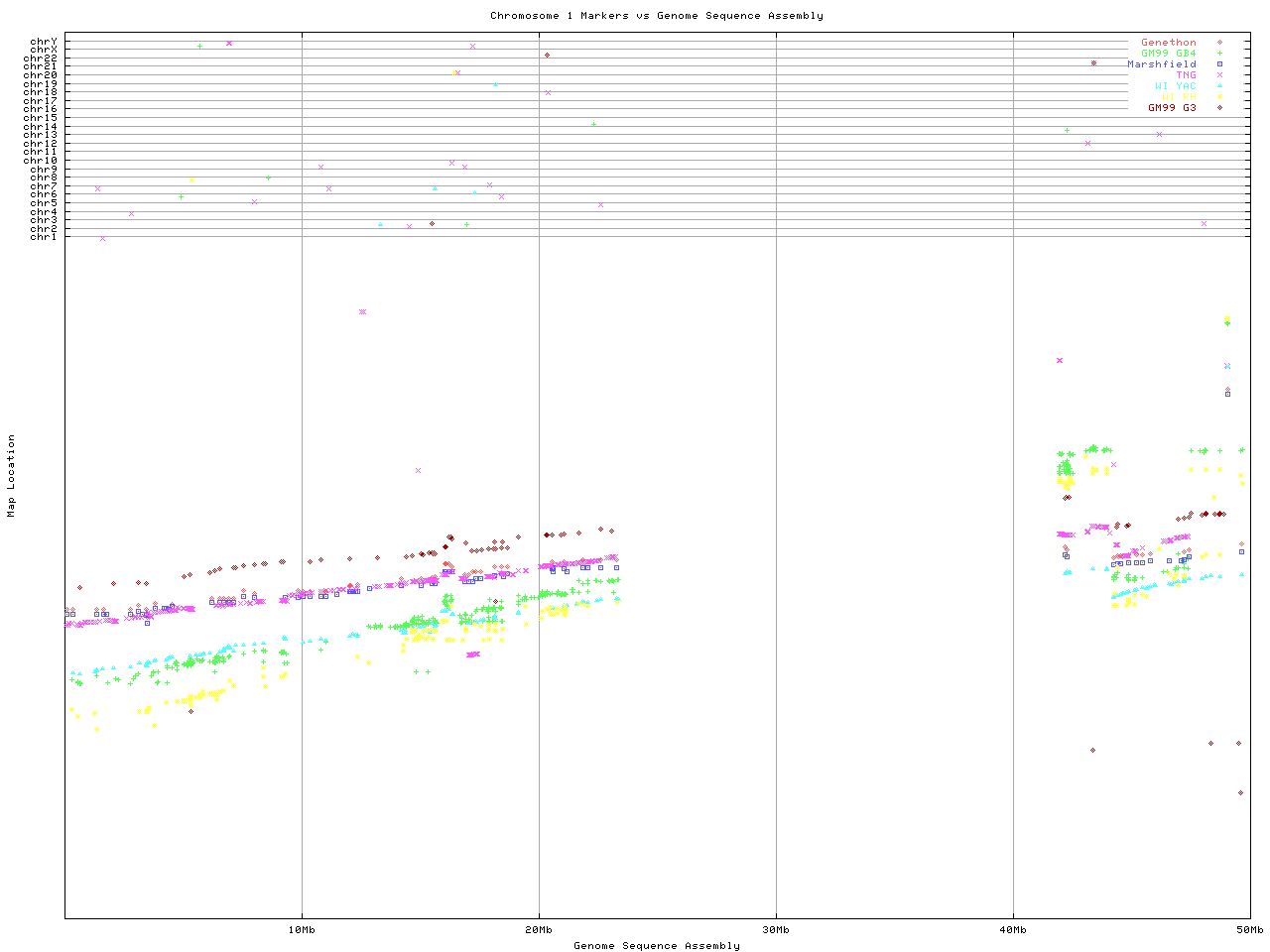Click the chart title at the top
This screenshot has width=1270, height=952.
pos(656,16)
